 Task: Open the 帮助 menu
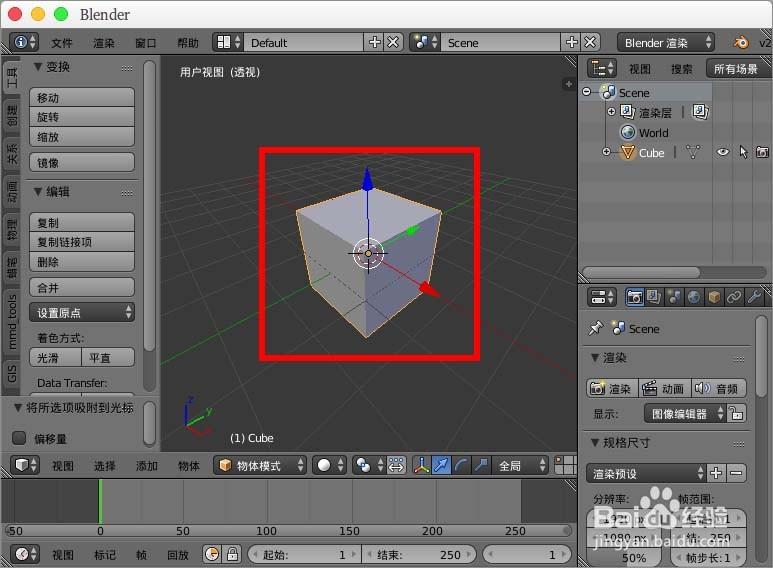tap(188, 43)
